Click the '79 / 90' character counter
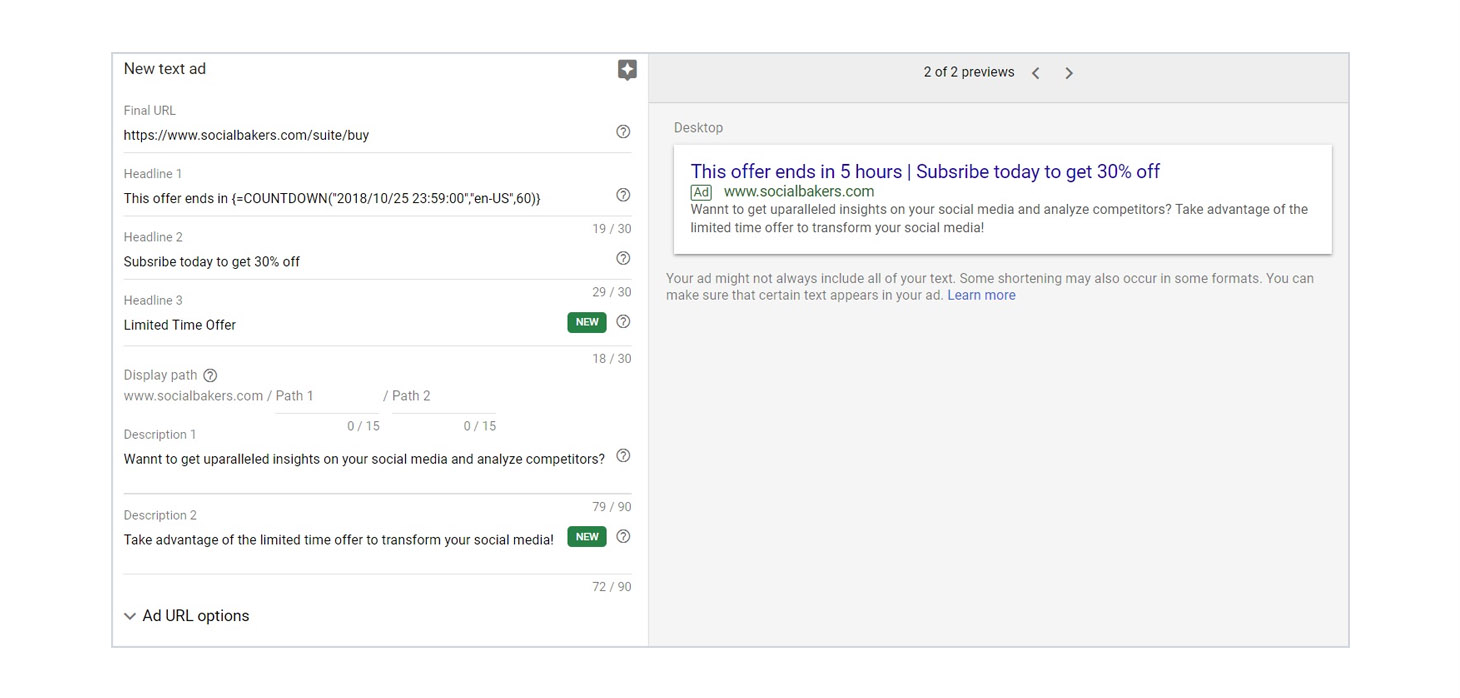Image resolution: width=1460 pixels, height=698 pixels. pyautogui.click(x=612, y=507)
